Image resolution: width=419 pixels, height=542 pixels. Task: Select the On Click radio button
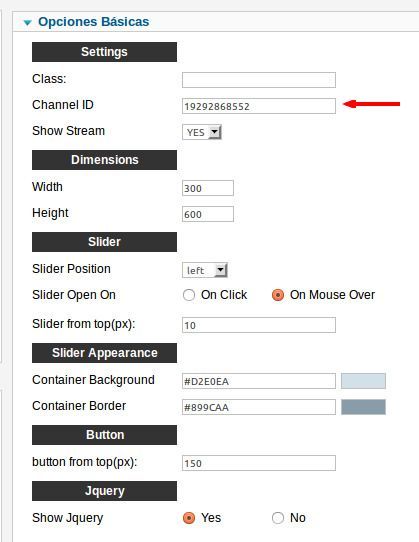click(189, 295)
